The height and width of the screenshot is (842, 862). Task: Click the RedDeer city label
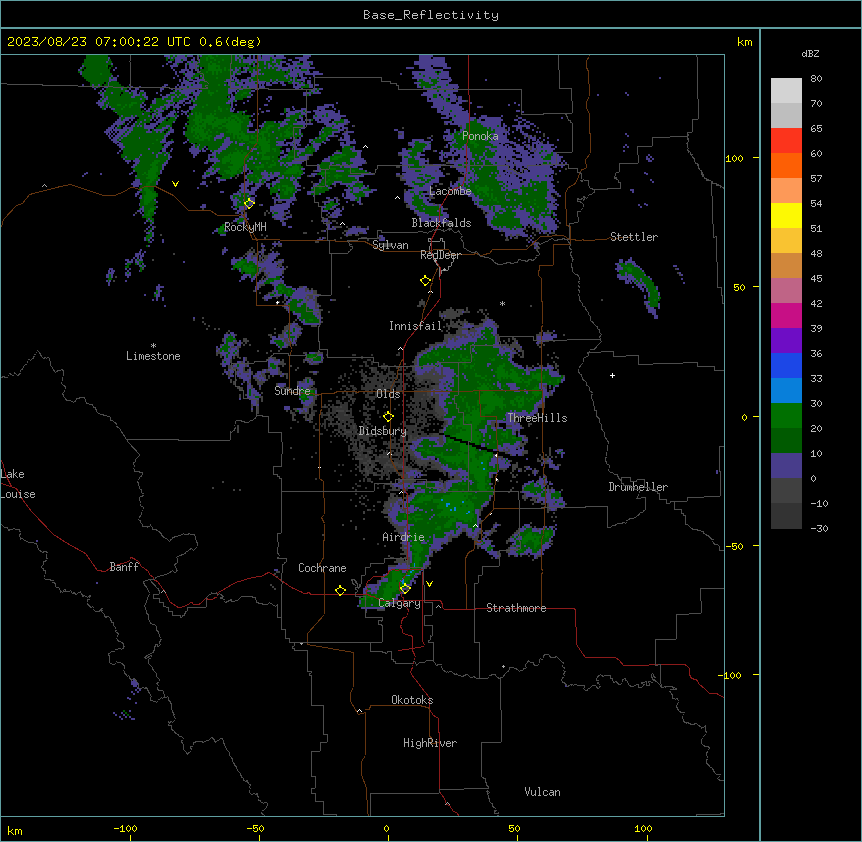pyautogui.click(x=440, y=255)
